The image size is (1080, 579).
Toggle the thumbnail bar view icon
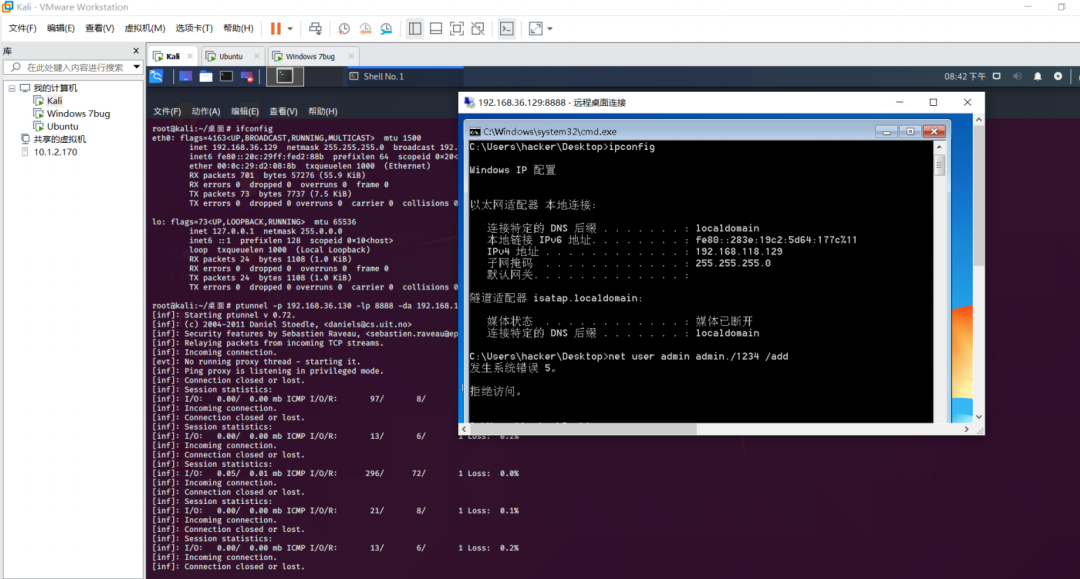click(436, 28)
